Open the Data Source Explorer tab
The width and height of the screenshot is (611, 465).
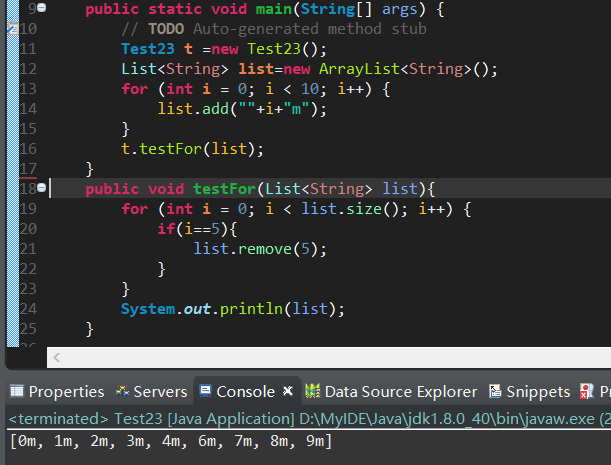click(391, 391)
